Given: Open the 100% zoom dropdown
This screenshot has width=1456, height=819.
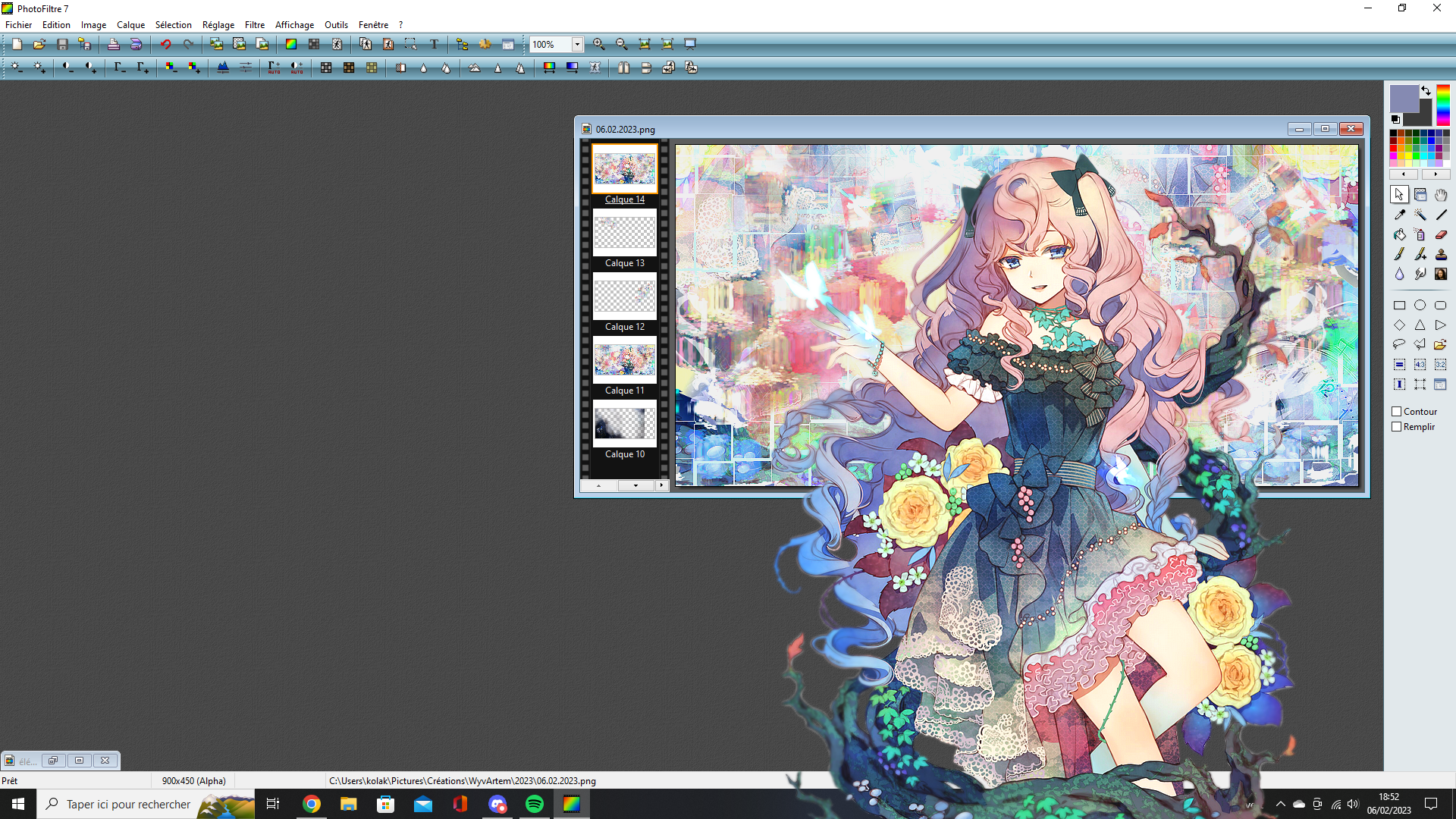Looking at the screenshot, I should (x=577, y=44).
